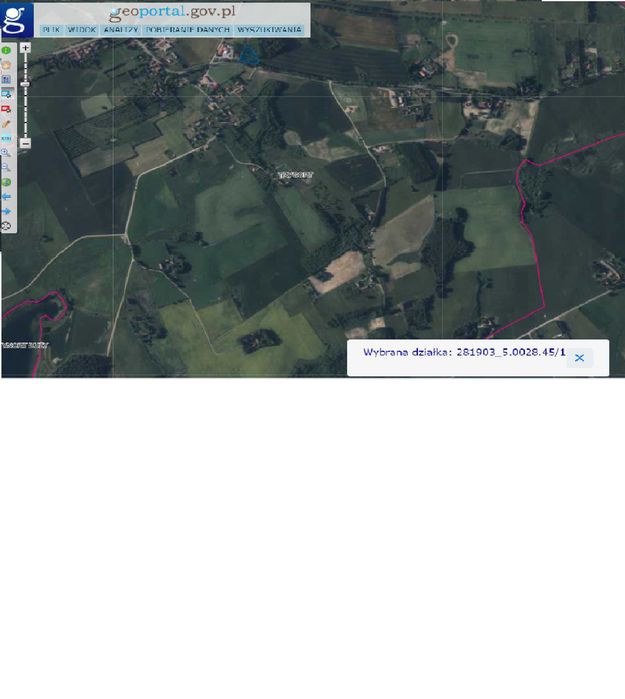Click the plus zoom button
Image resolution: width=625 pixels, height=699 pixels.
tap(25, 47)
